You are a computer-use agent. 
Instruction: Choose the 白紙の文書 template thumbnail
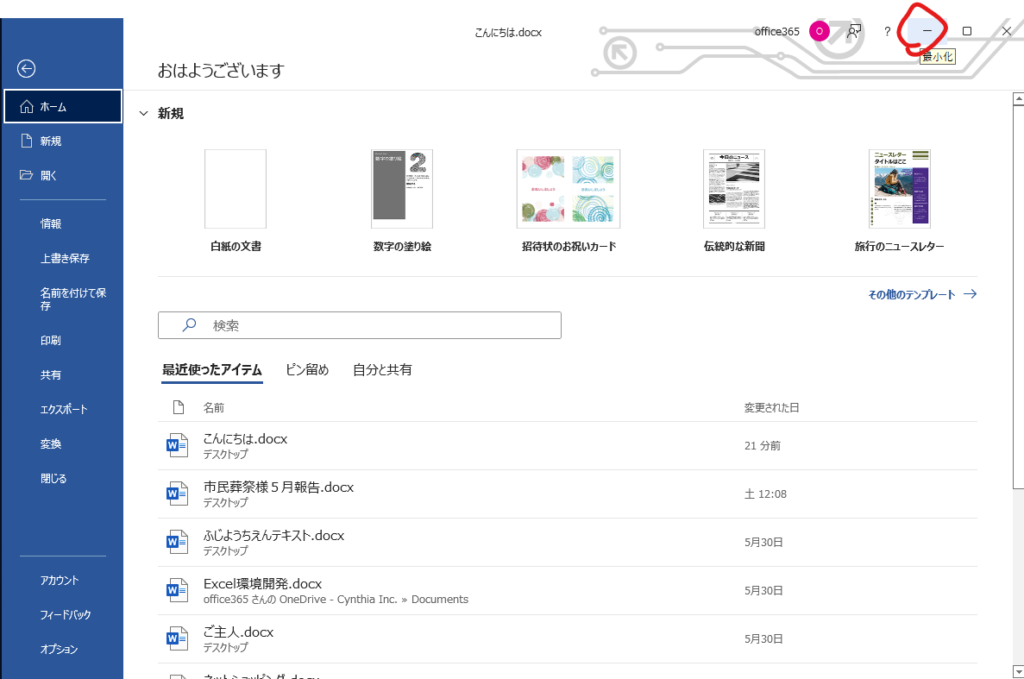235,189
